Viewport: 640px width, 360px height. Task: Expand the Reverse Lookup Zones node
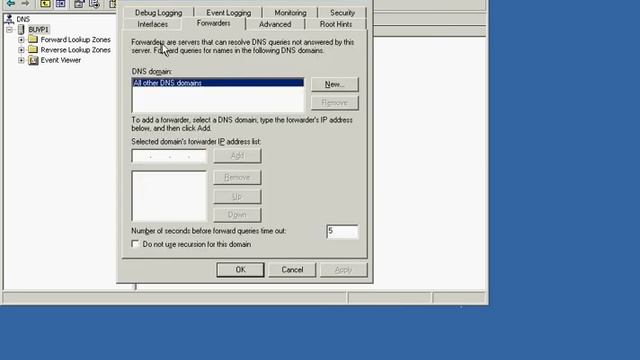tap(21, 50)
